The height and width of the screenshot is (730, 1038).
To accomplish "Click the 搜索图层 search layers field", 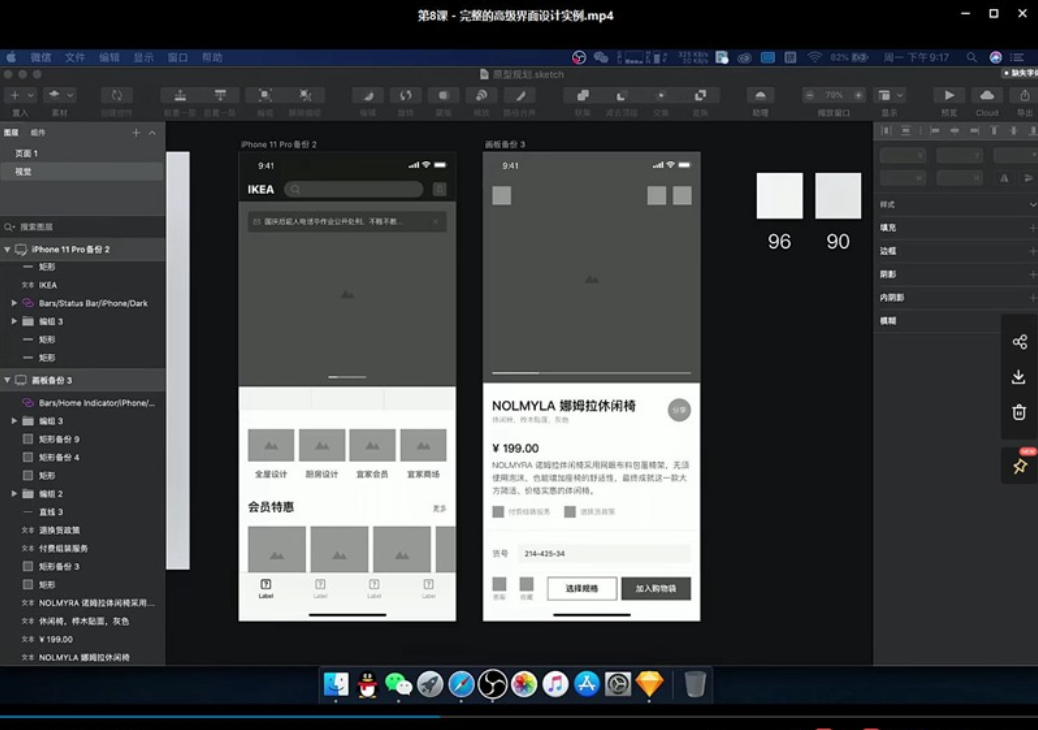I will [83, 226].
